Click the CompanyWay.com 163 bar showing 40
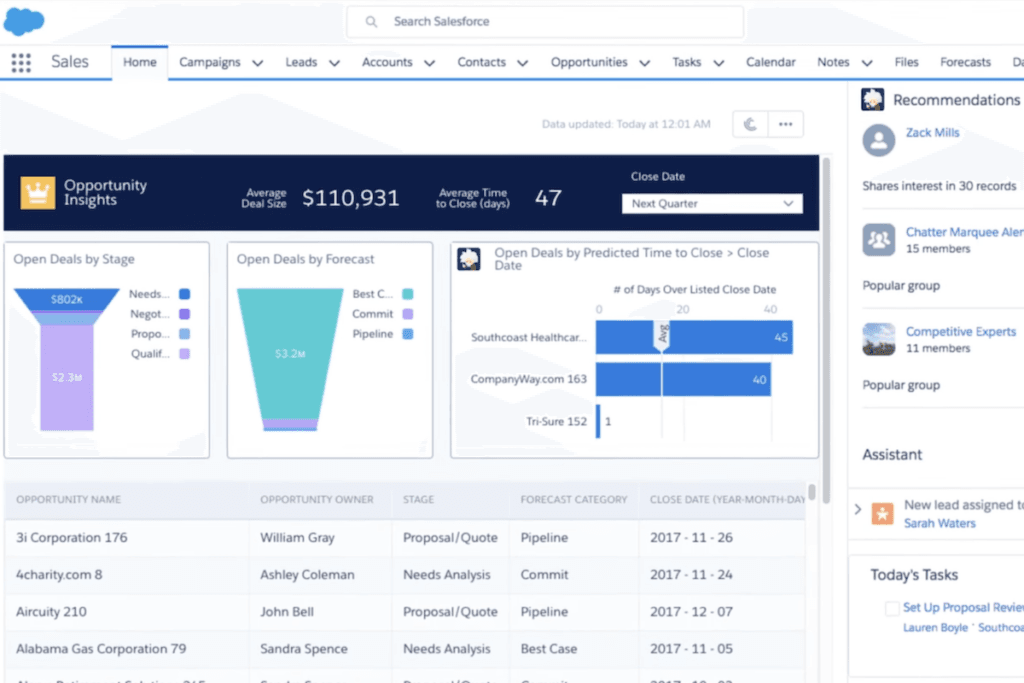The height and width of the screenshot is (683, 1024). [683, 379]
